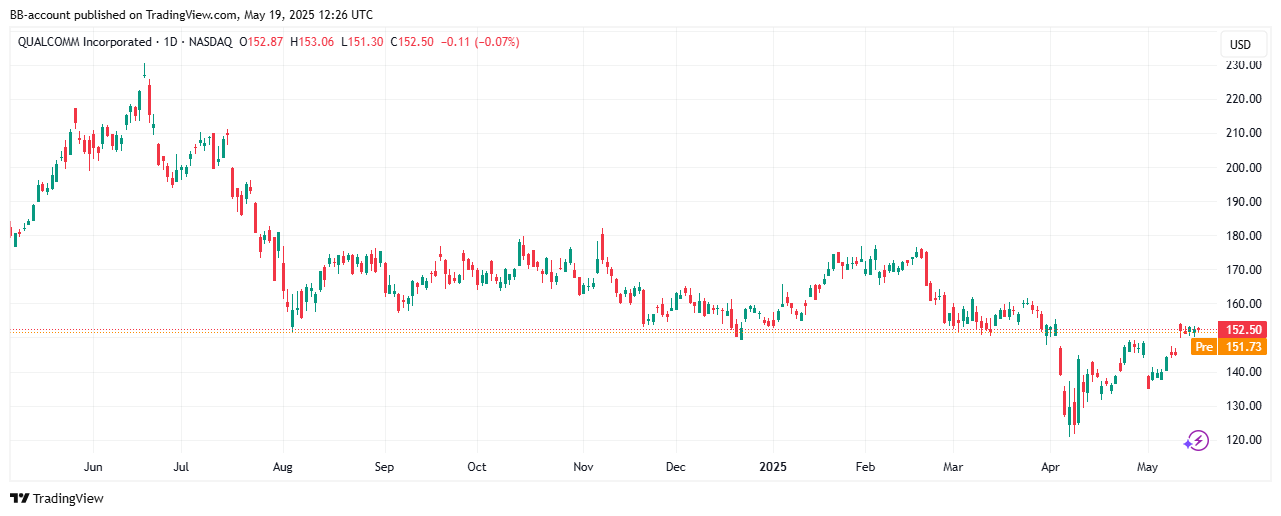Viewport: 1281px width, 516px height.
Task: Click the Jun label on time axis
Action: [93, 467]
